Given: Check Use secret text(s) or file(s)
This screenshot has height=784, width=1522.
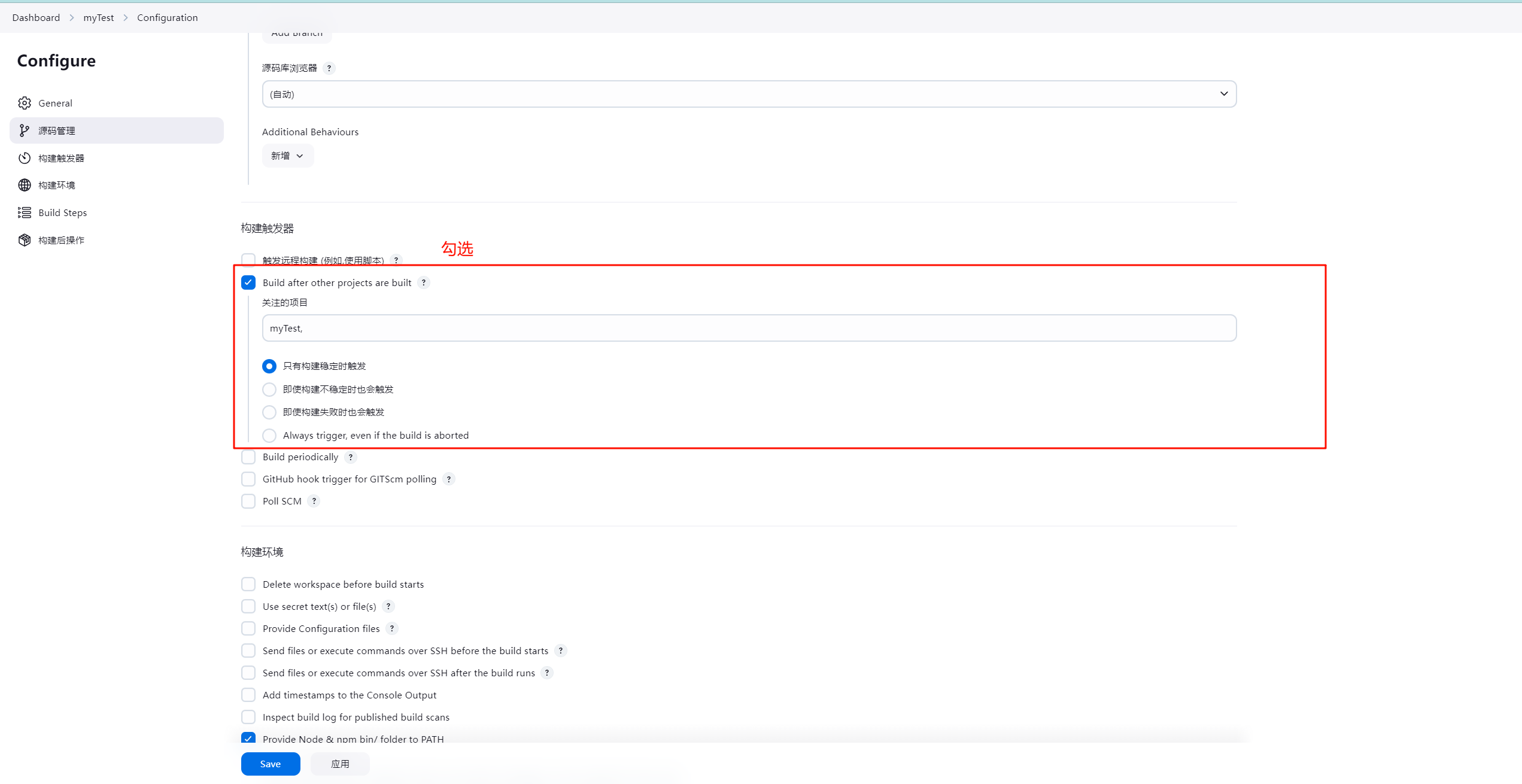Looking at the screenshot, I should click(248, 606).
